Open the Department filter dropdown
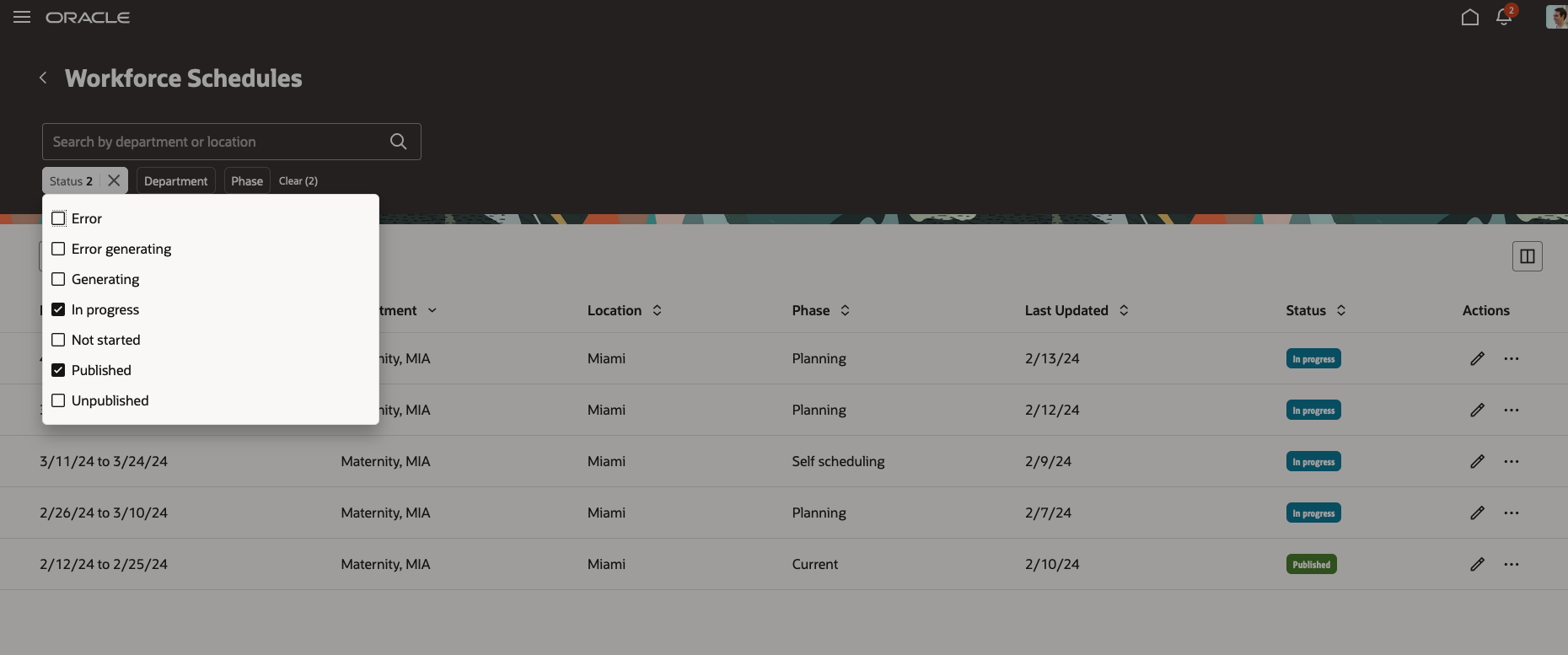Image resolution: width=1568 pixels, height=655 pixels. click(175, 181)
